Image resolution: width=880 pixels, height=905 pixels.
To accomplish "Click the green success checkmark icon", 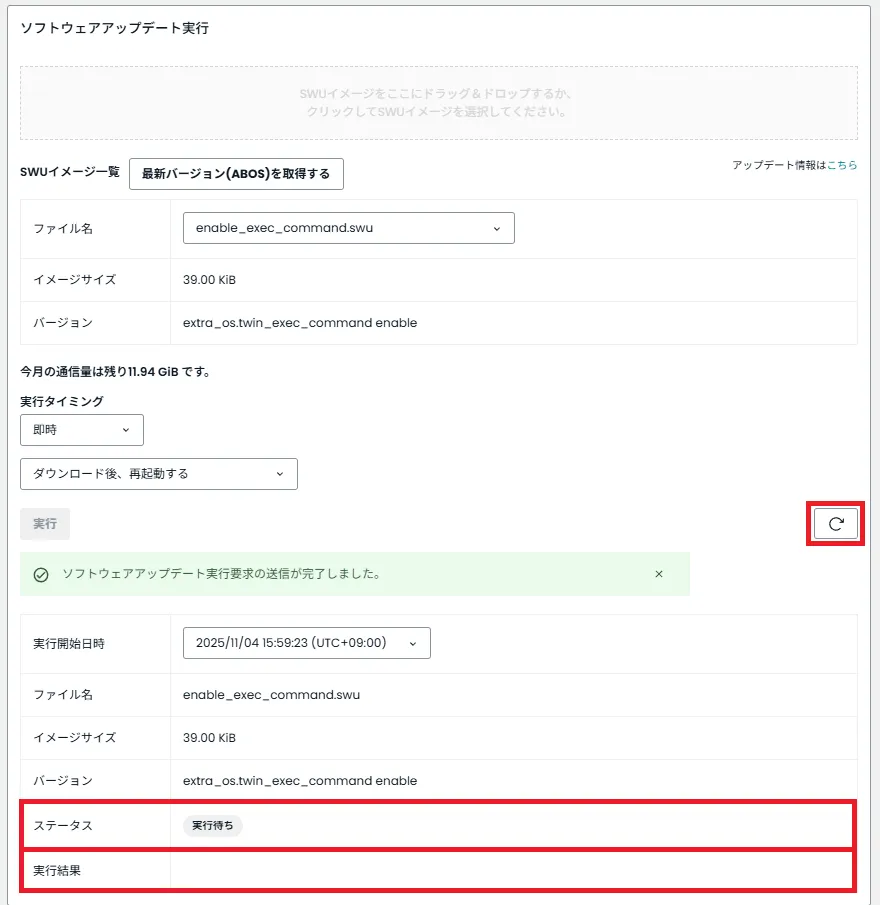I will click(40, 574).
